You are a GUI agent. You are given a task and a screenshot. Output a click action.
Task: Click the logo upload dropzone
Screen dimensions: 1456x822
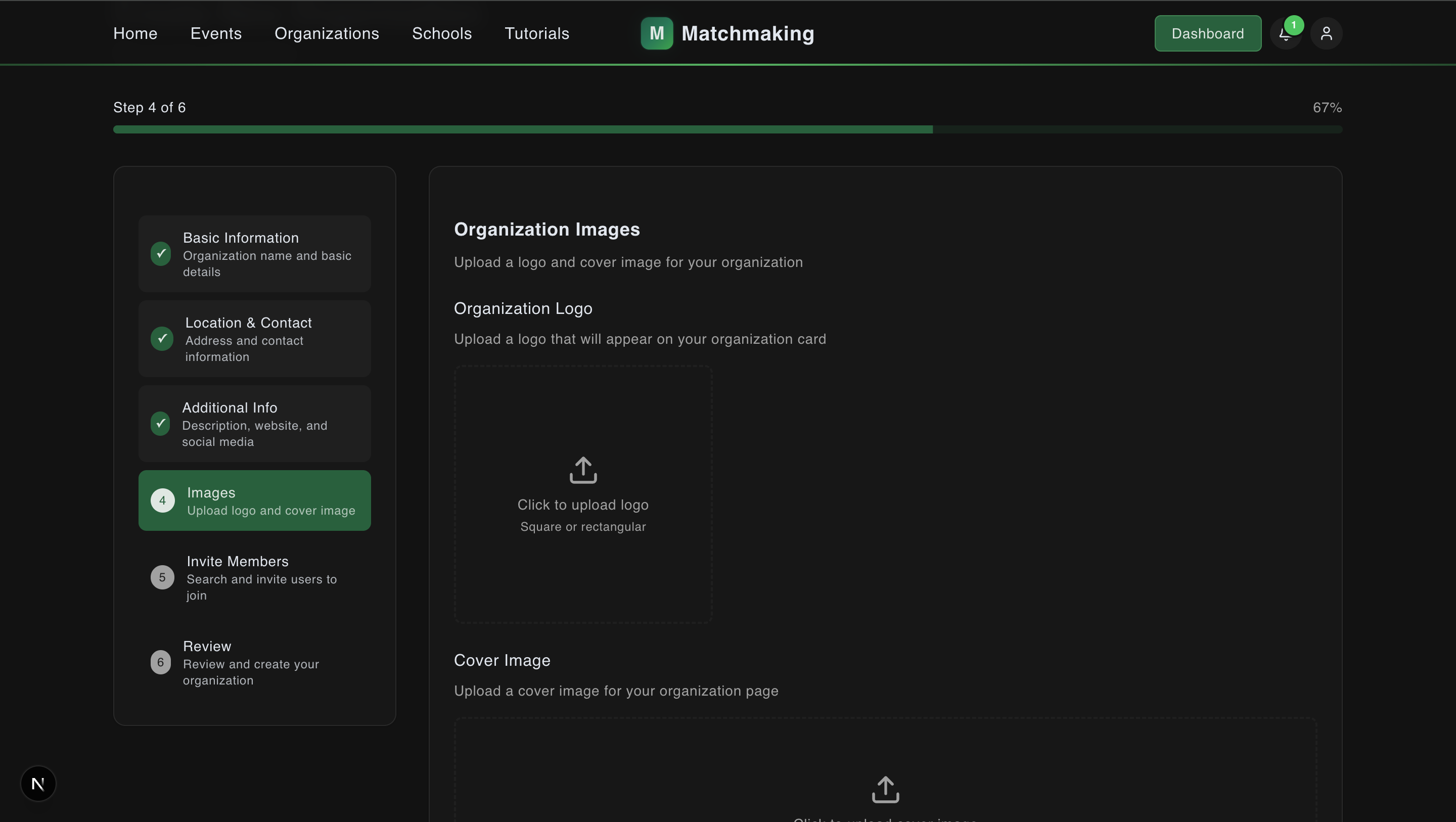[583, 494]
